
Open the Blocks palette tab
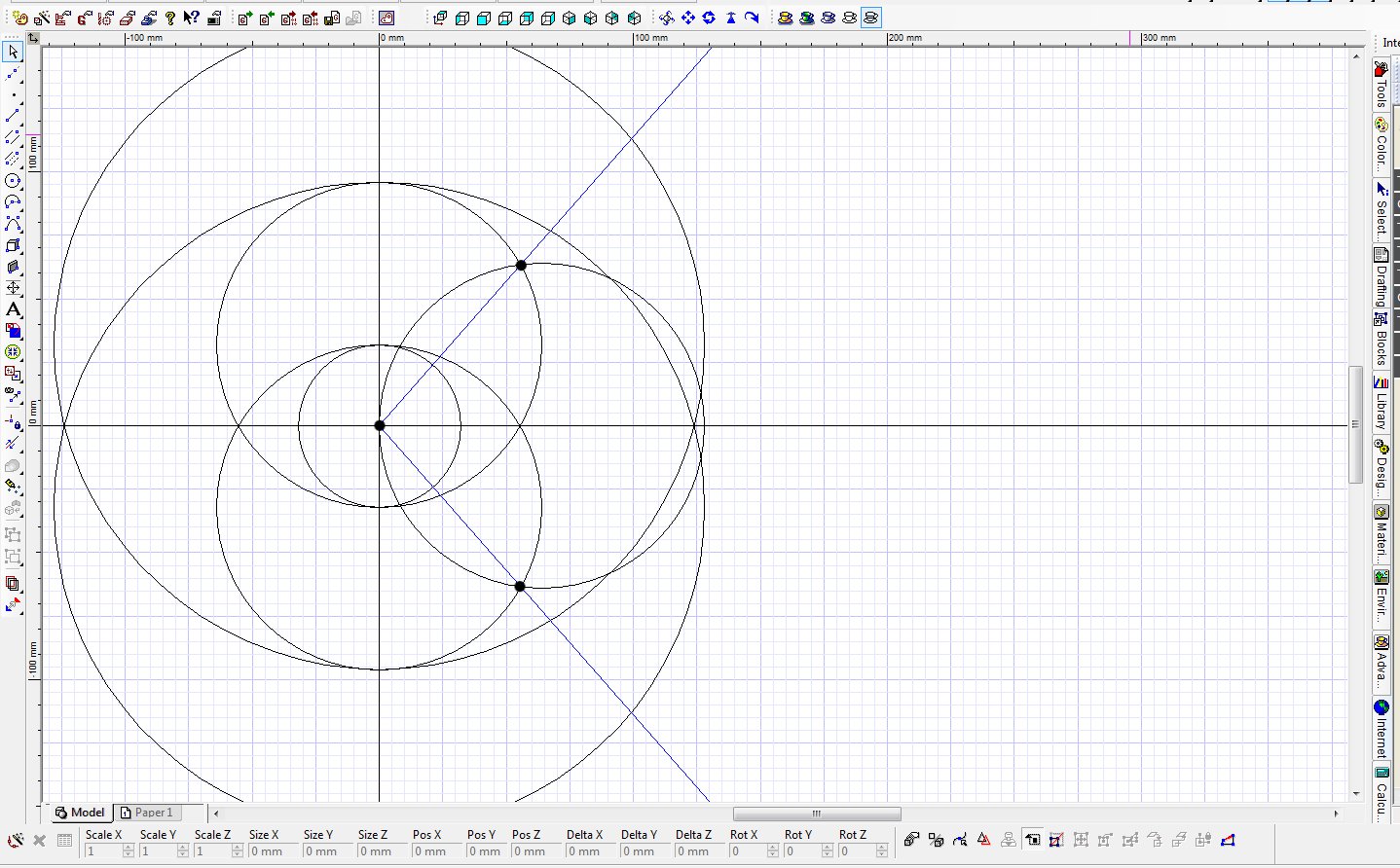click(x=1381, y=338)
